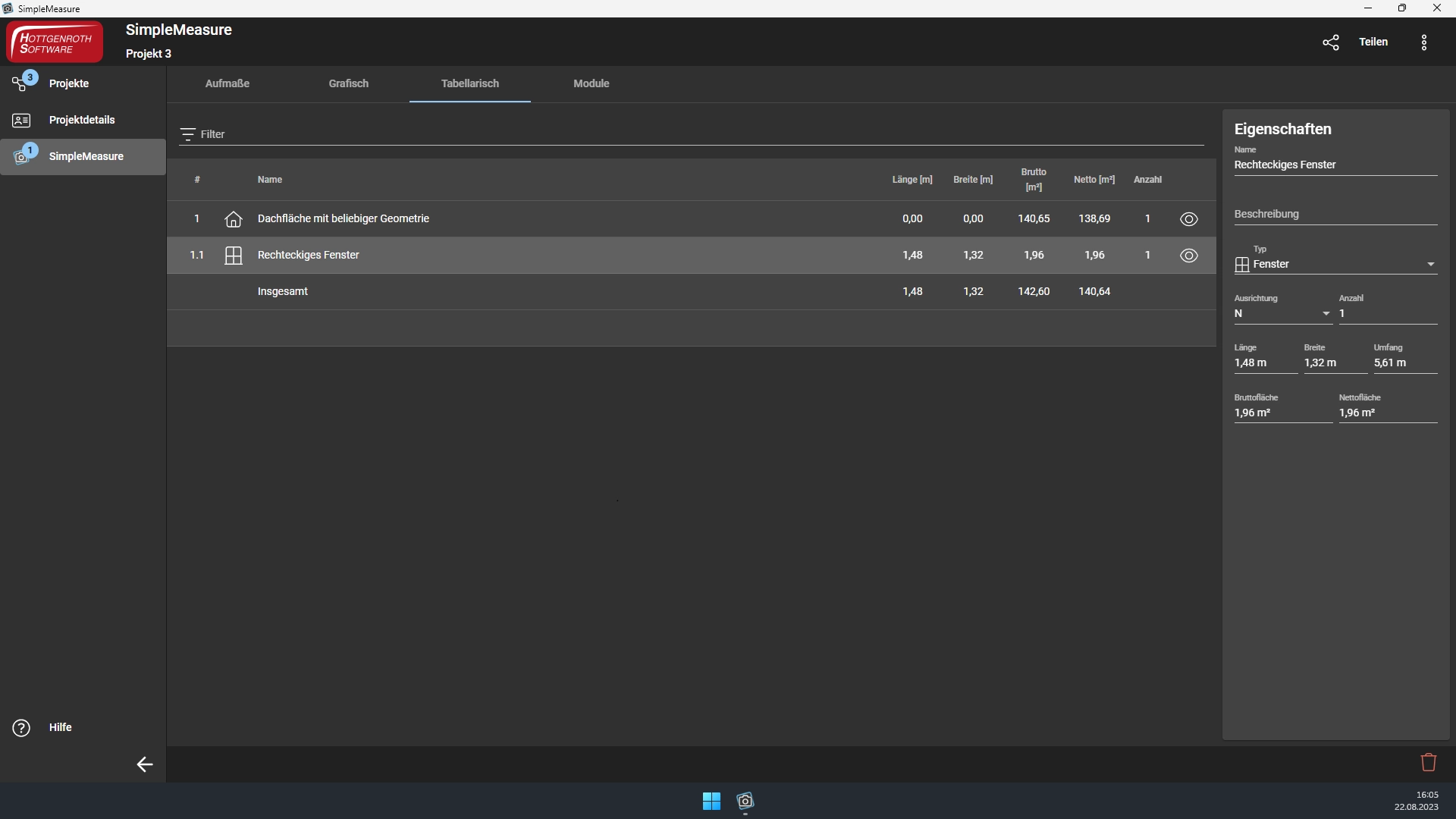Toggle visibility of Rechteckiges Fenster row
The height and width of the screenshot is (819, 1456).
(1188, 256)
